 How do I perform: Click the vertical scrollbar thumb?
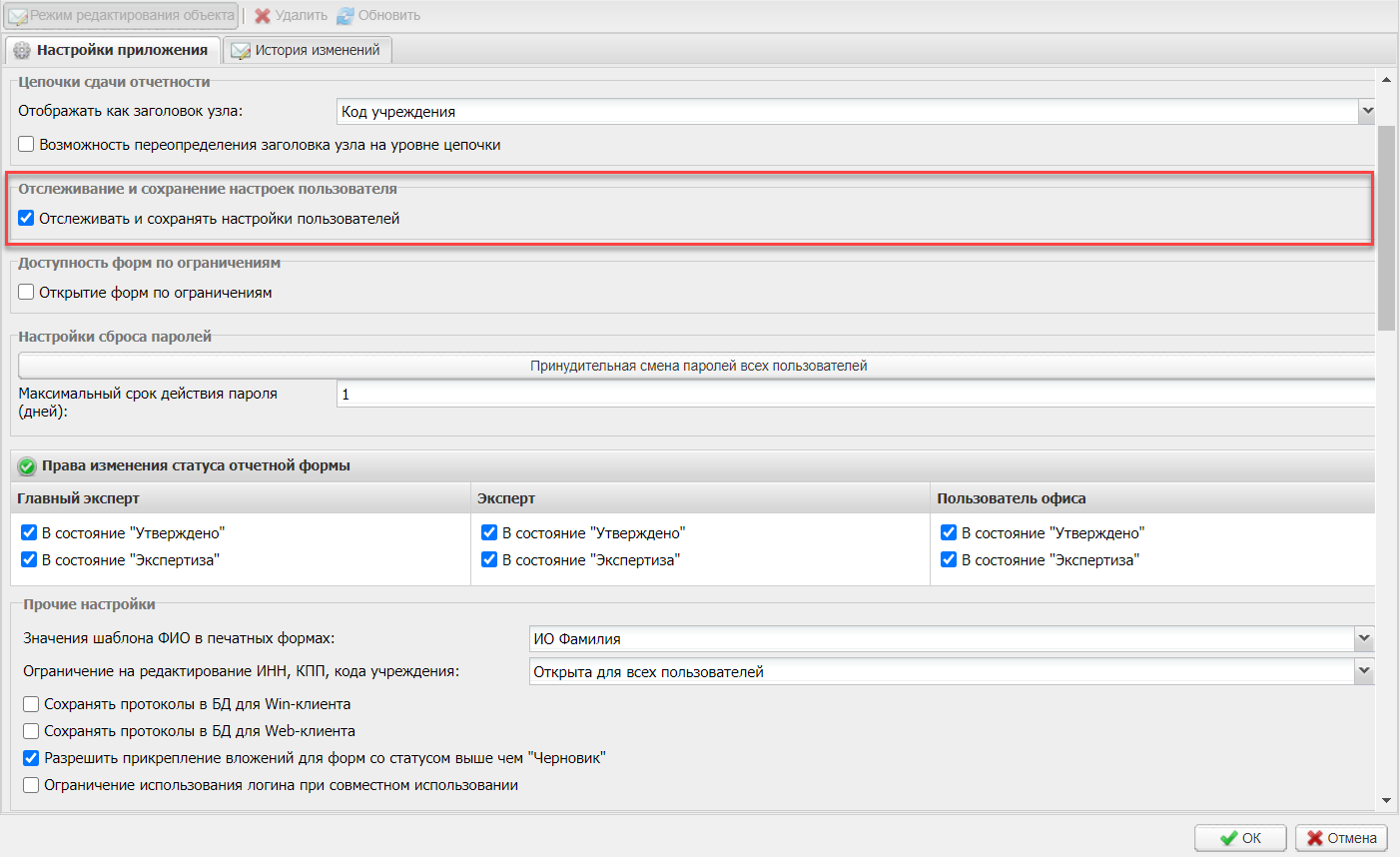[1386, 228]
